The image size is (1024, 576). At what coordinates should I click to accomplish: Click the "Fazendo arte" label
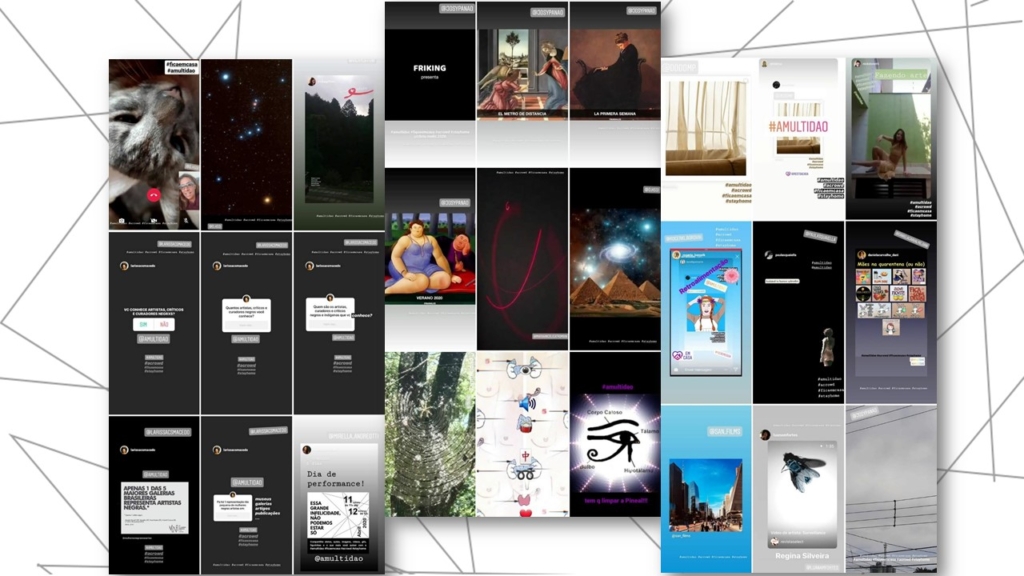(901, 76)
